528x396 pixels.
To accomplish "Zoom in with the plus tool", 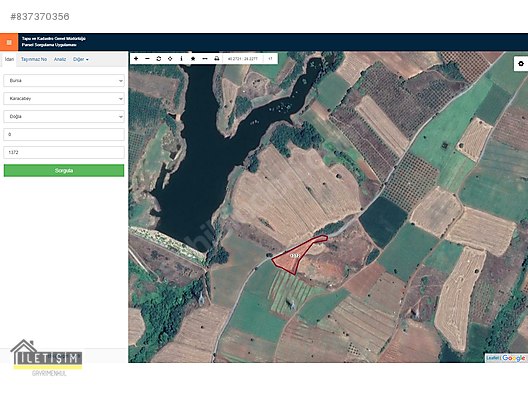I will tap(136, 59).
